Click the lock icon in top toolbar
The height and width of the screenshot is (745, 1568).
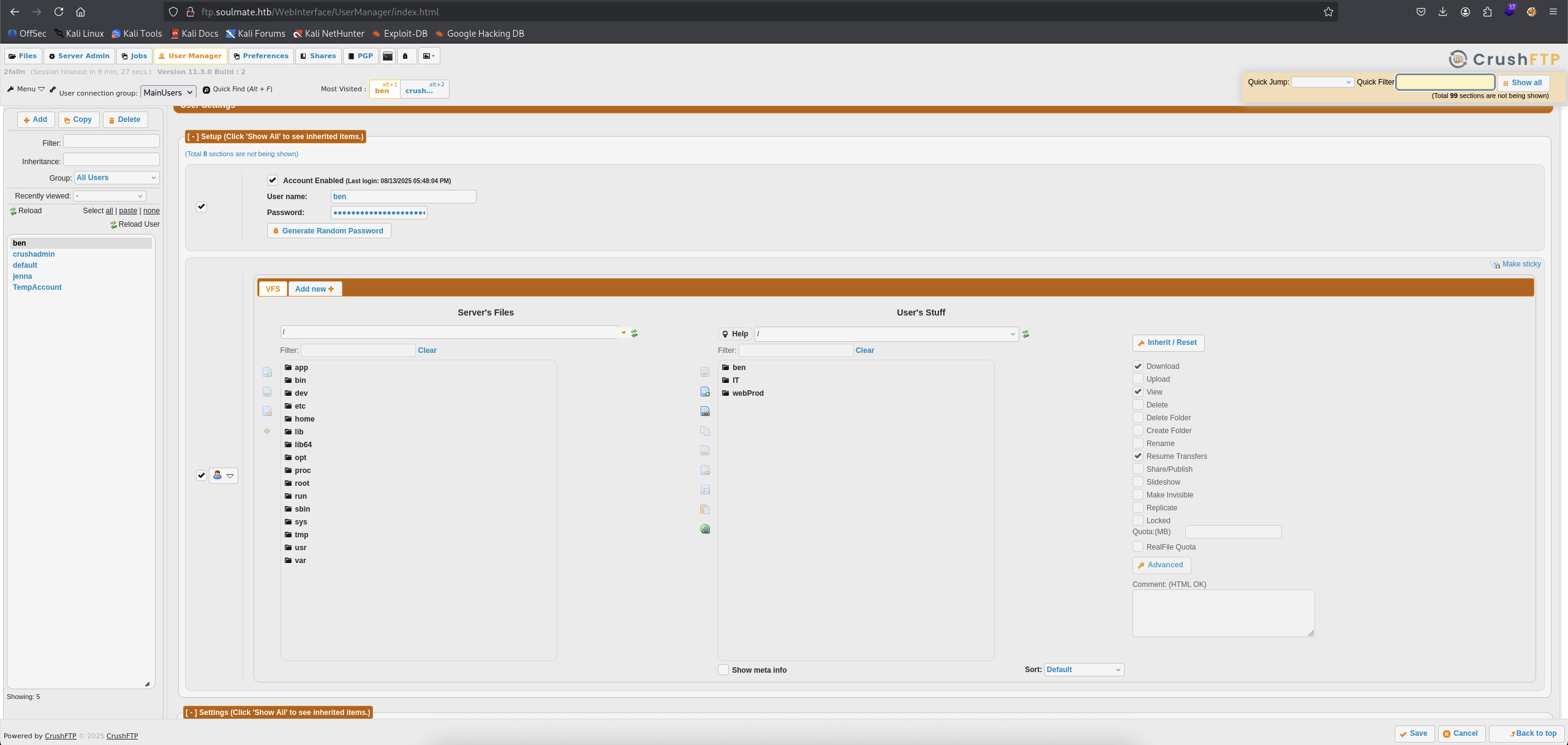pyautogui.click(x=405, y=56)
